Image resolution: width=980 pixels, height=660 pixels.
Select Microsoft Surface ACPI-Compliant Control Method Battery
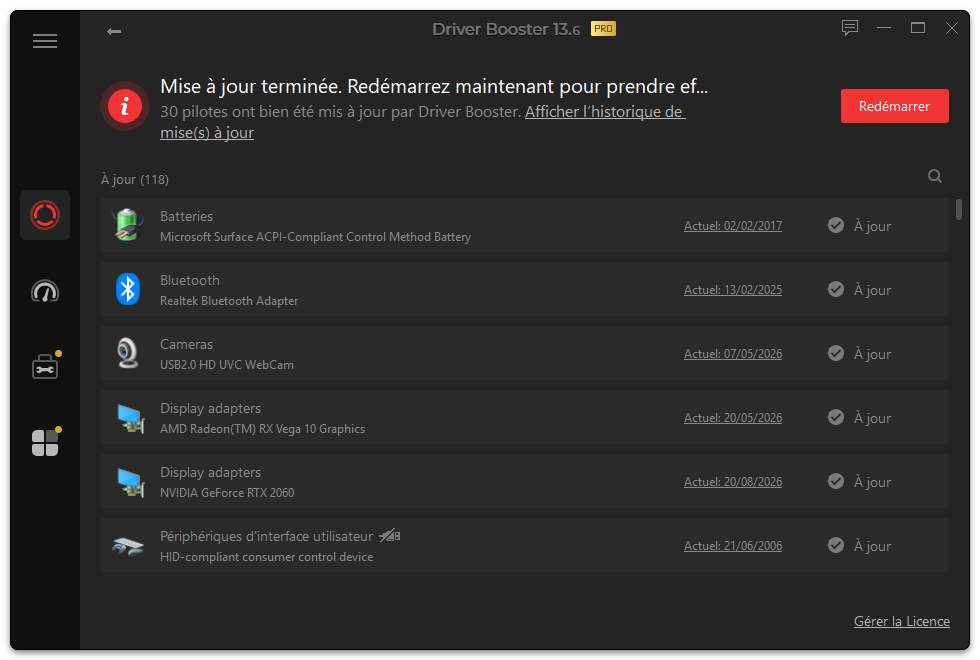click(x=316, y=237)
